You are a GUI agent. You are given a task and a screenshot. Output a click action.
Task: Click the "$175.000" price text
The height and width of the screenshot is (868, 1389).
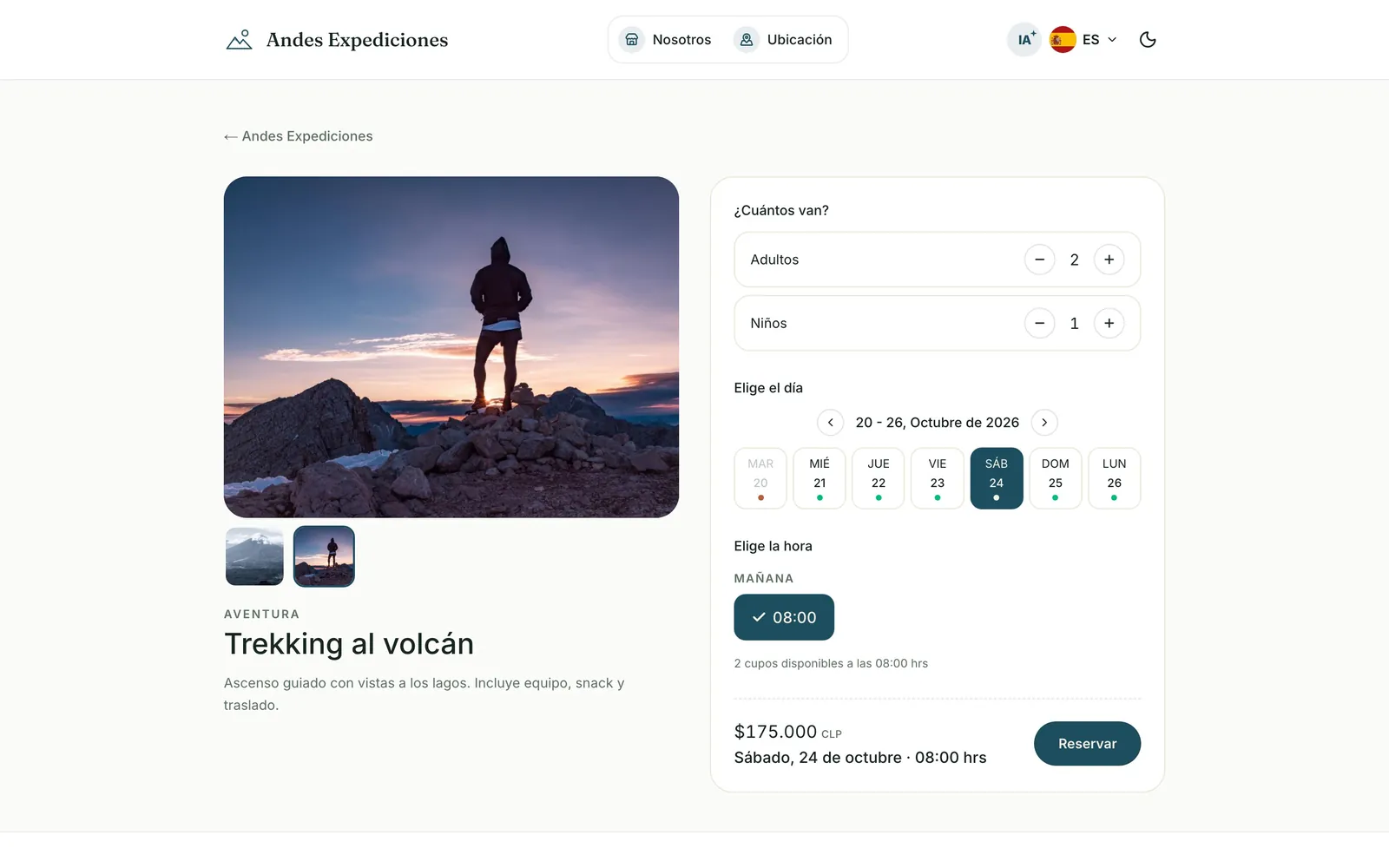[x=775, y=732]
